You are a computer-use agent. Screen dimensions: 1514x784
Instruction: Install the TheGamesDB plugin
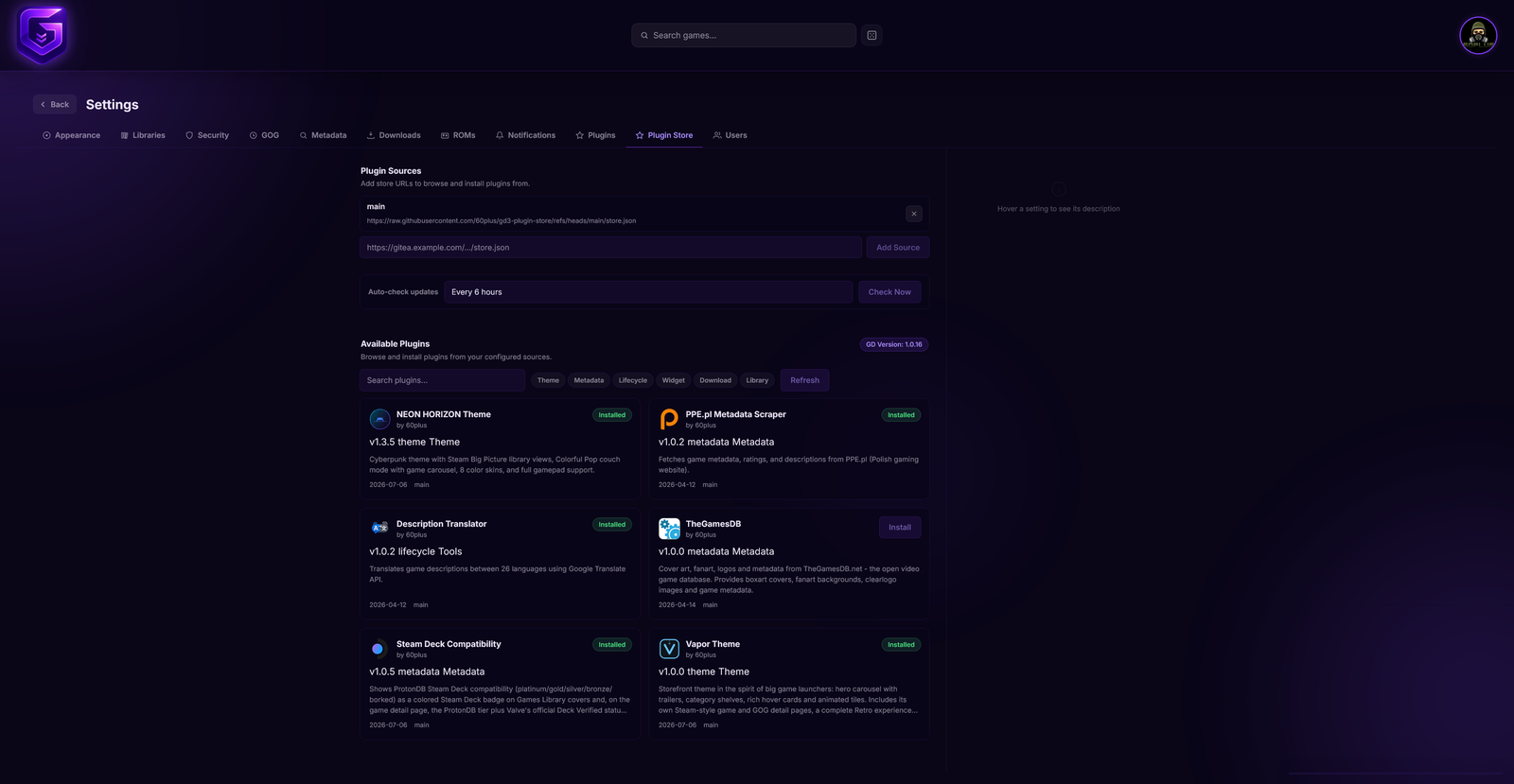tap(900, 528)
